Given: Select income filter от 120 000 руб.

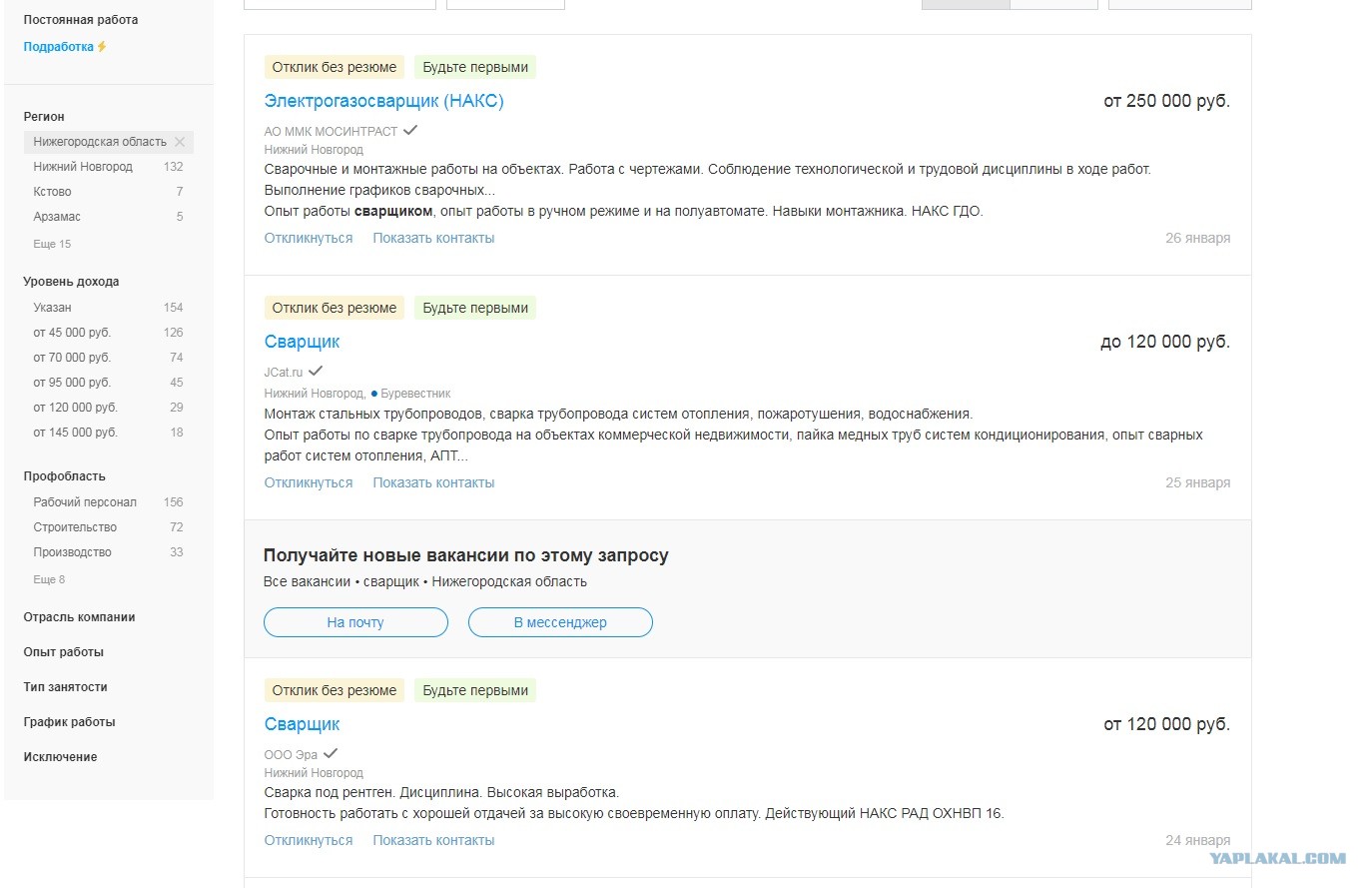Looking at the screenshot, I should [x=76, y=408].
